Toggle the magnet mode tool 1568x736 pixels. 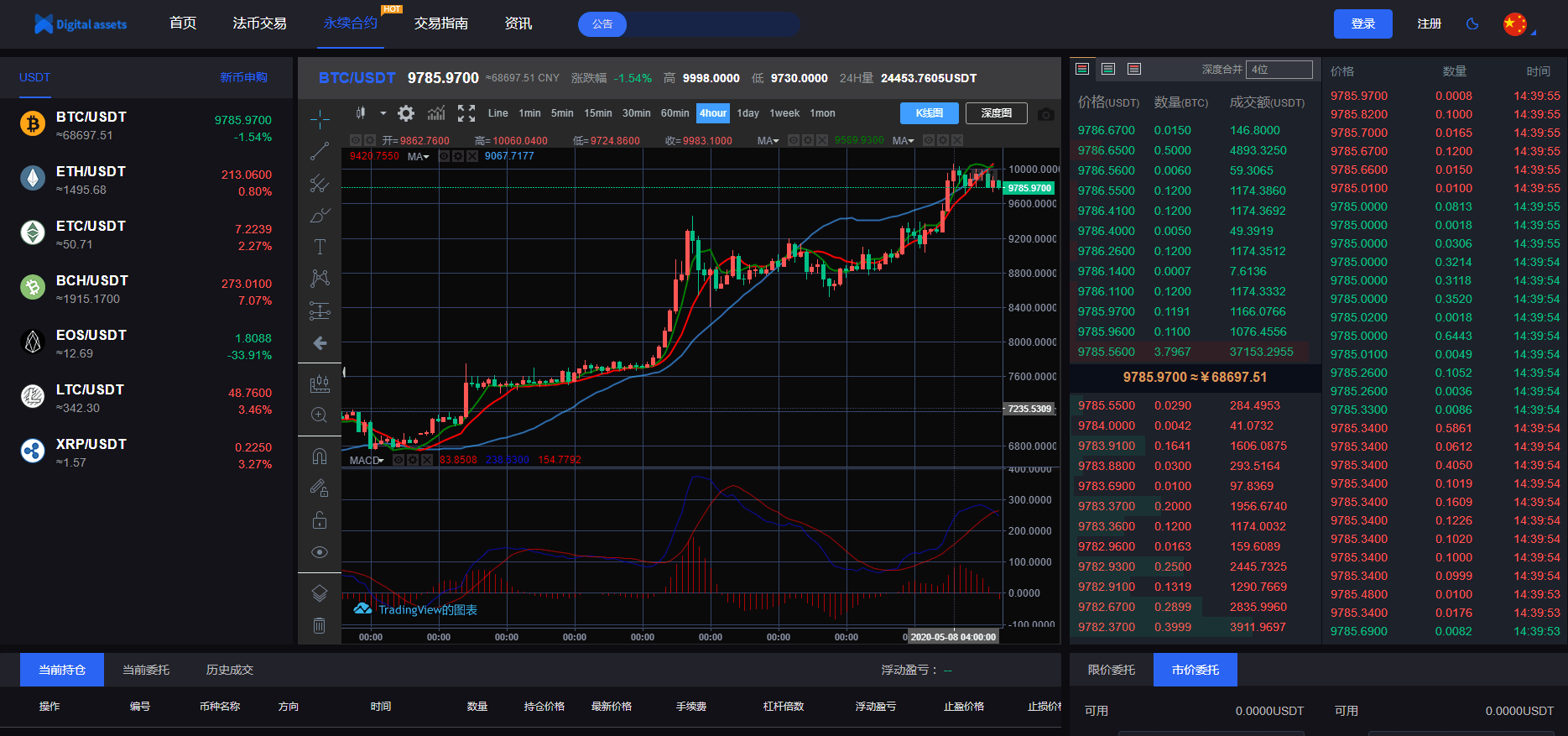click(x=320, y=456)
